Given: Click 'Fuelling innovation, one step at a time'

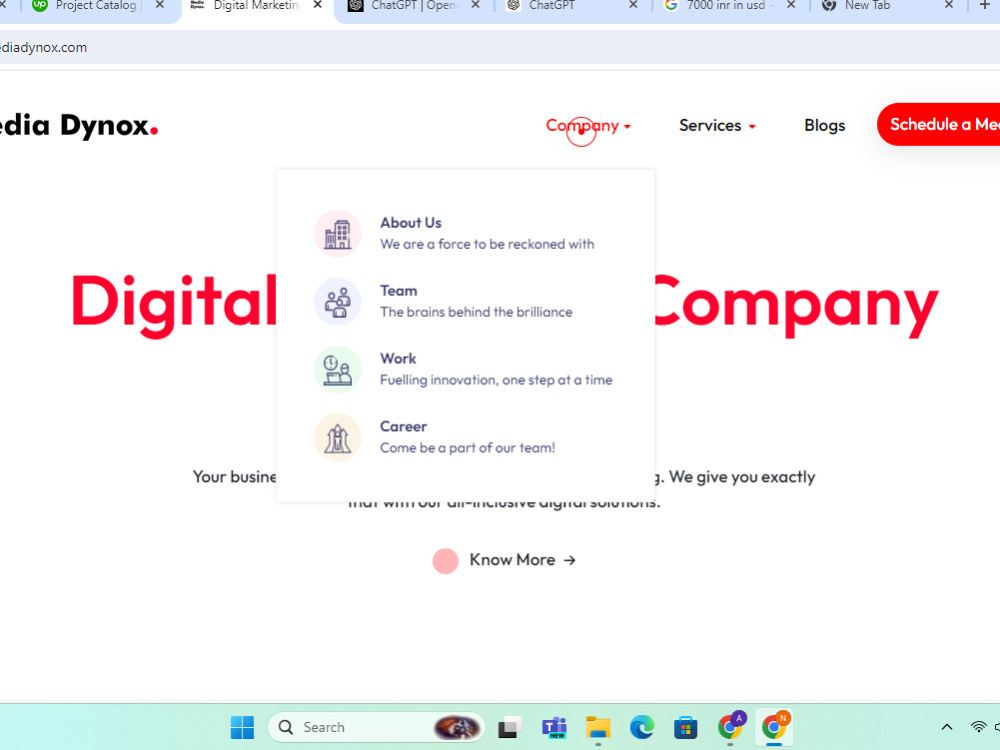Looking at the screenshot, I should click(x=496, y=380).
